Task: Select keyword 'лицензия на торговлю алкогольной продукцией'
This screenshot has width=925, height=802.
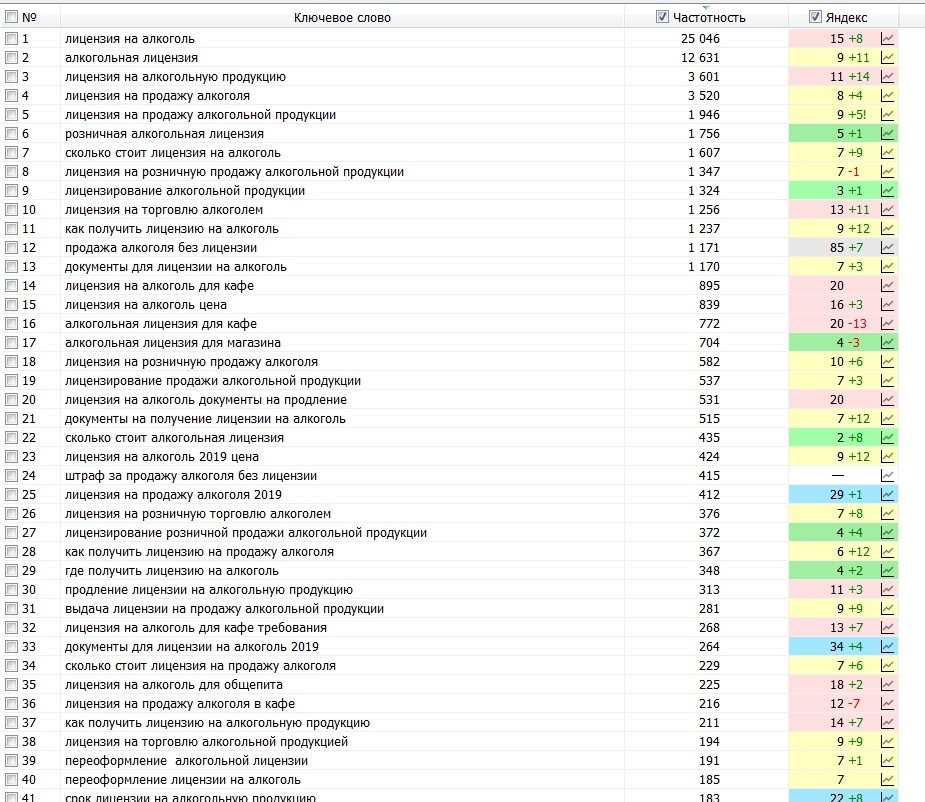Action: coord(206,742)
